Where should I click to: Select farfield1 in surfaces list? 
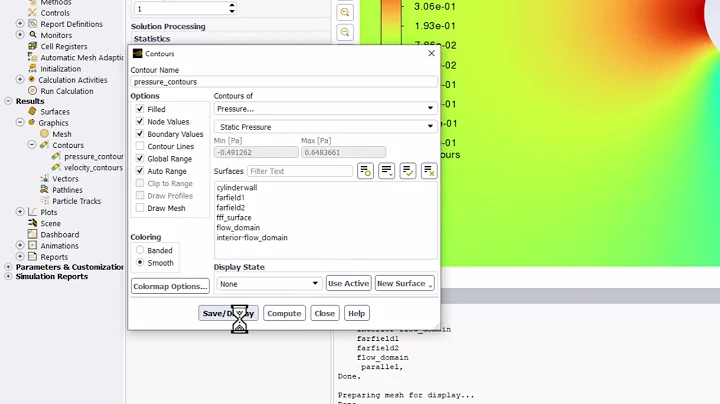click(230, 197)
